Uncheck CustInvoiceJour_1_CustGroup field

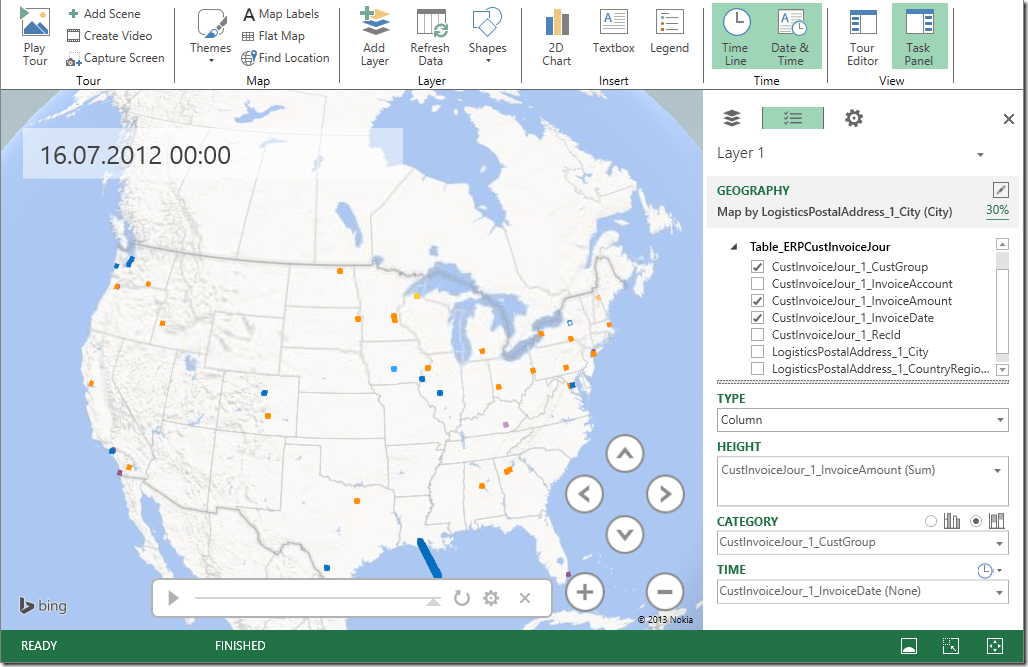(757, 267)
